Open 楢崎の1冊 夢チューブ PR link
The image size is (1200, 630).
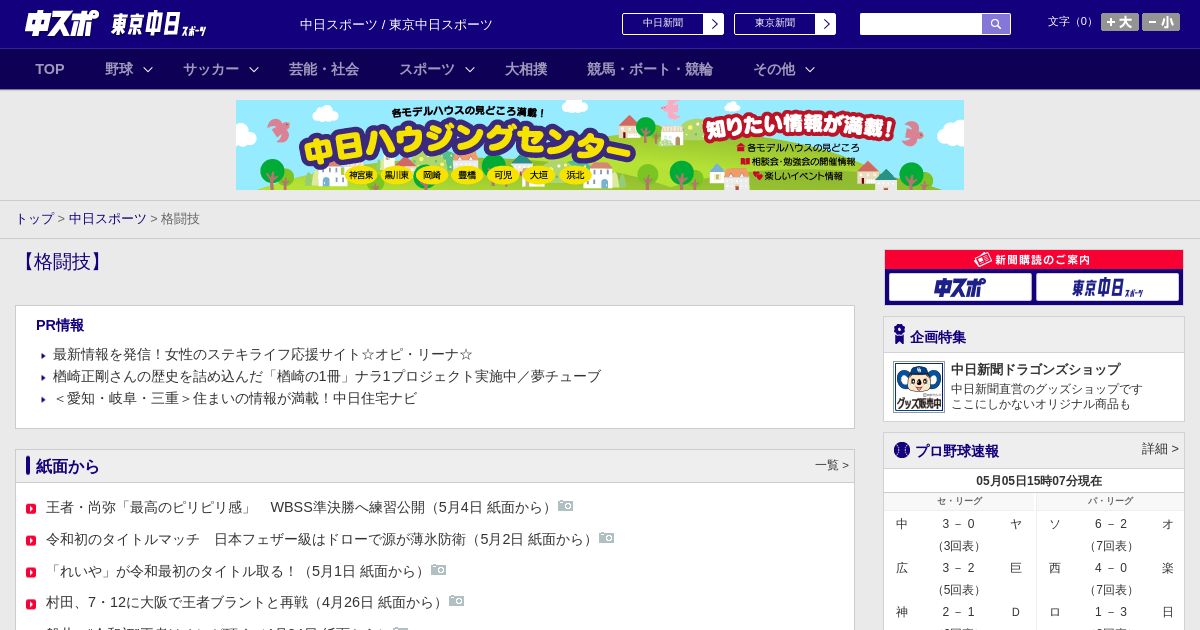tap(327, 376)
